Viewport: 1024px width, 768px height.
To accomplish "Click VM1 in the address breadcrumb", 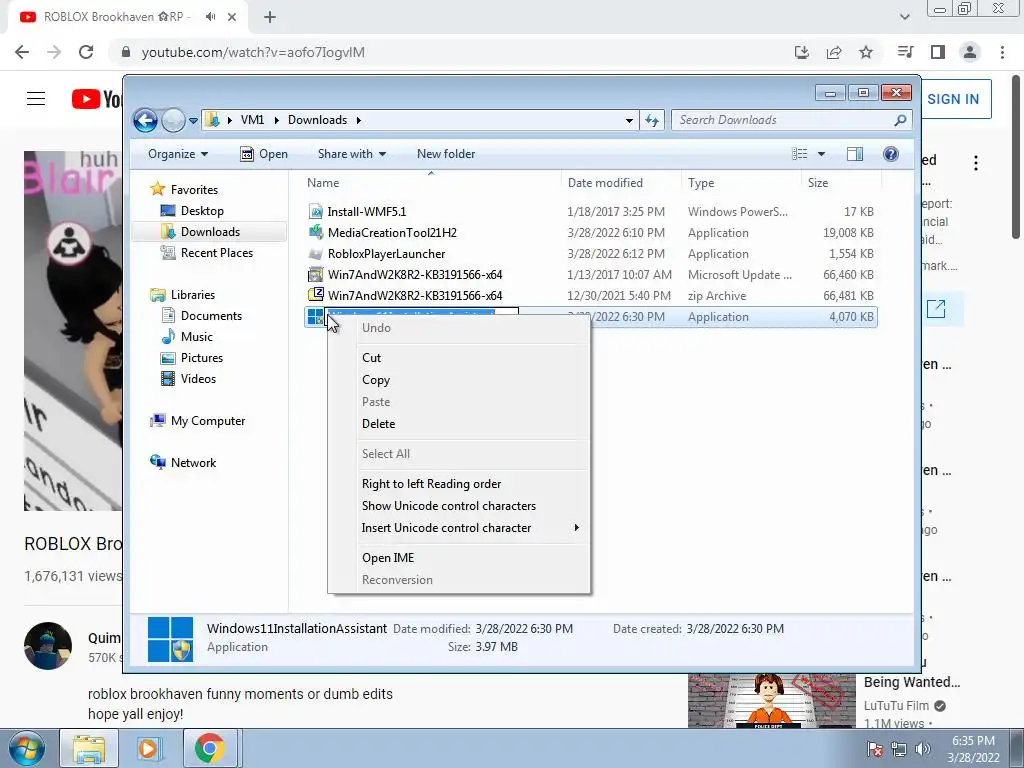I will coord(252,120).
